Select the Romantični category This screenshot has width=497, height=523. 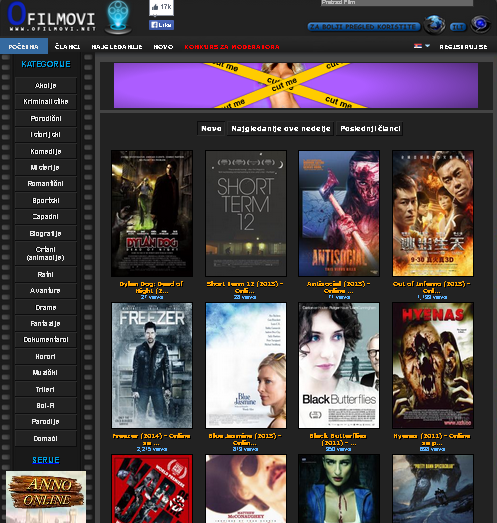46,184
